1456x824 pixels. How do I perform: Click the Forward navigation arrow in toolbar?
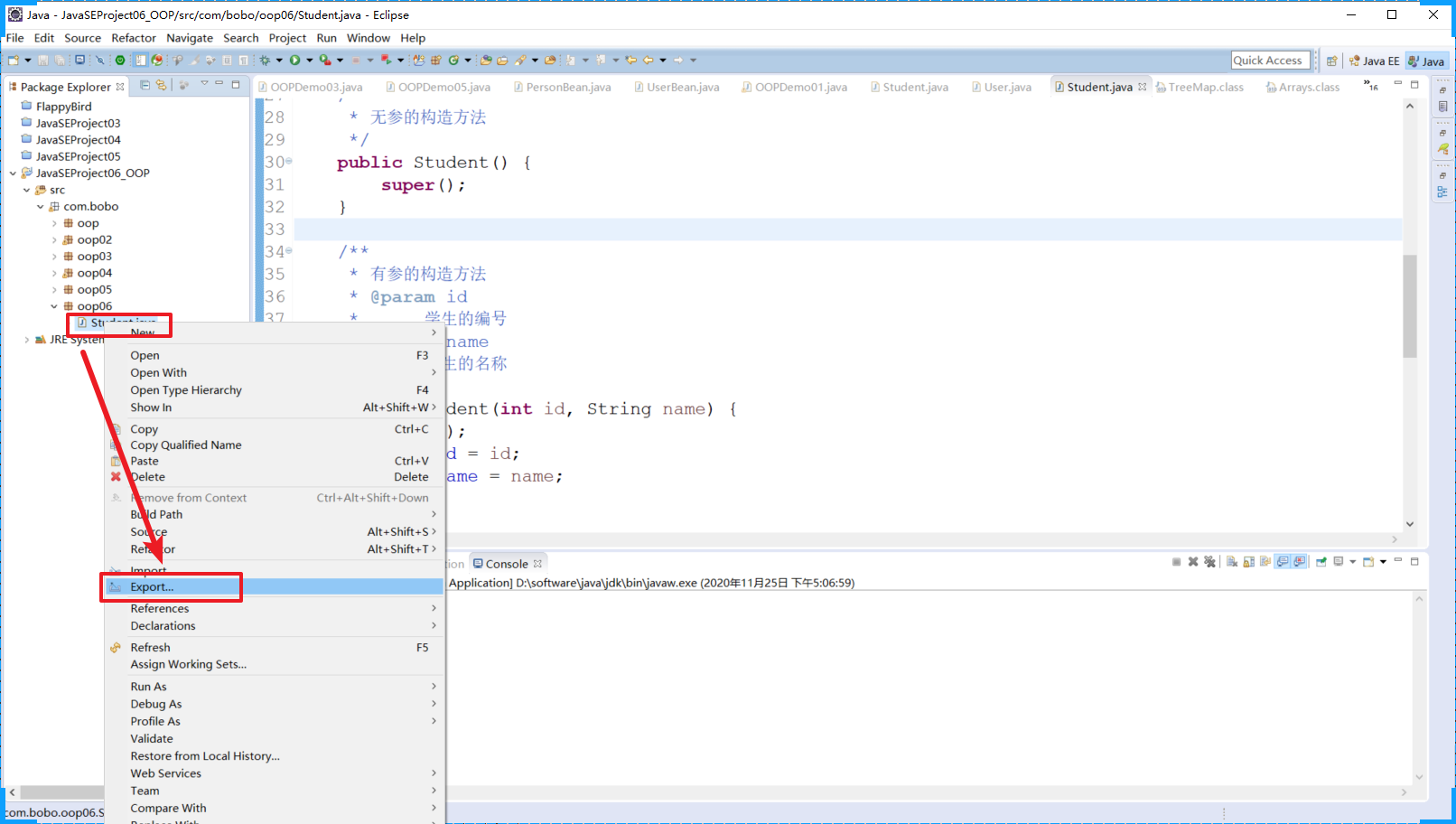[678, 60]
